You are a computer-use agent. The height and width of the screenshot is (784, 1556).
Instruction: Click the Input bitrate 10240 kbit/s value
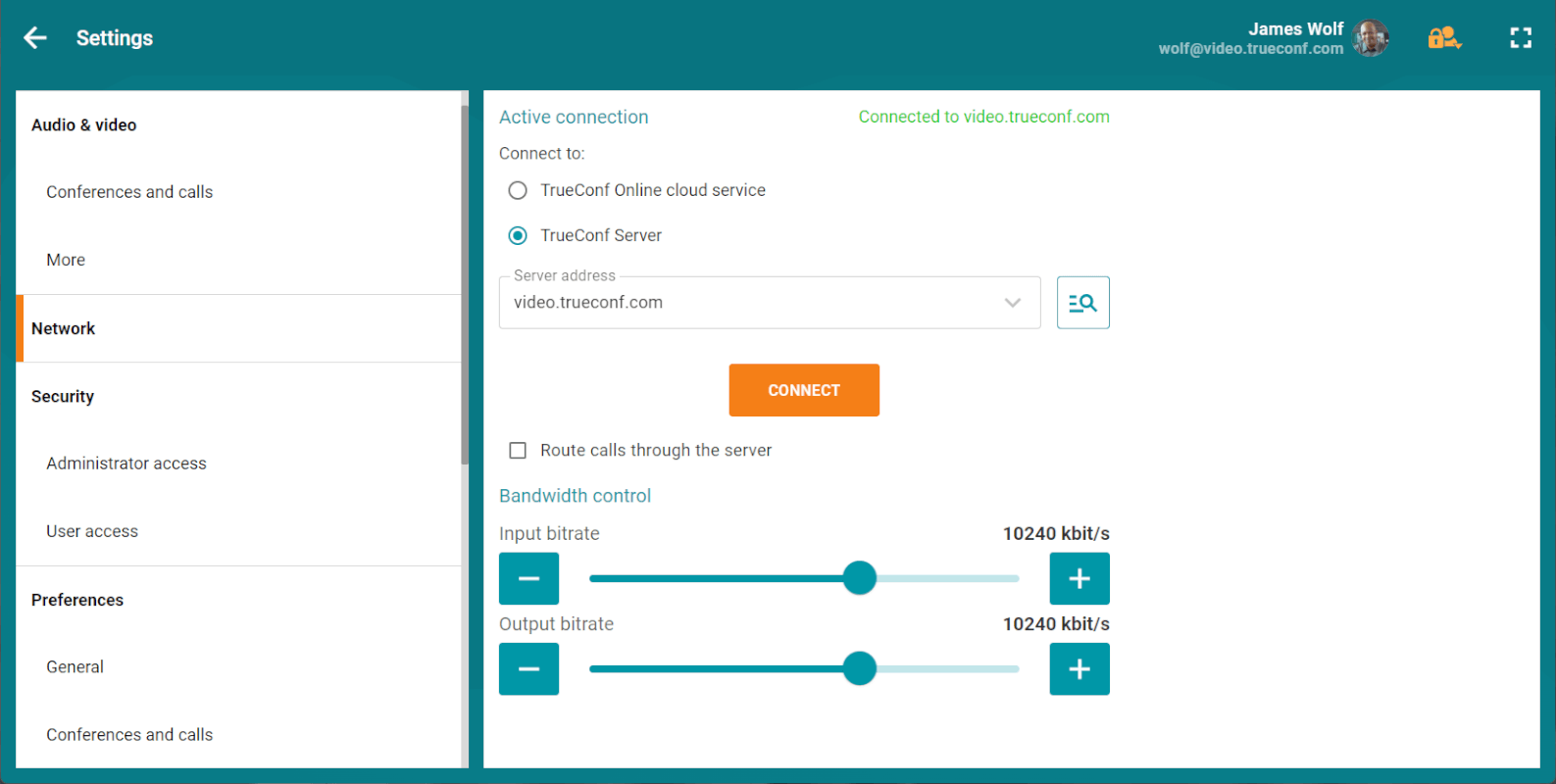(x=1056, y=534)
